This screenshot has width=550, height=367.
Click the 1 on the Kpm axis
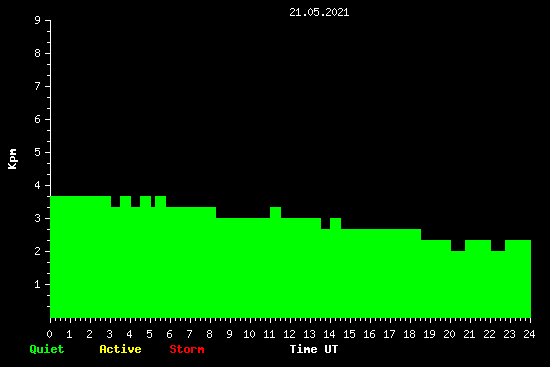[x=38, y=284]
